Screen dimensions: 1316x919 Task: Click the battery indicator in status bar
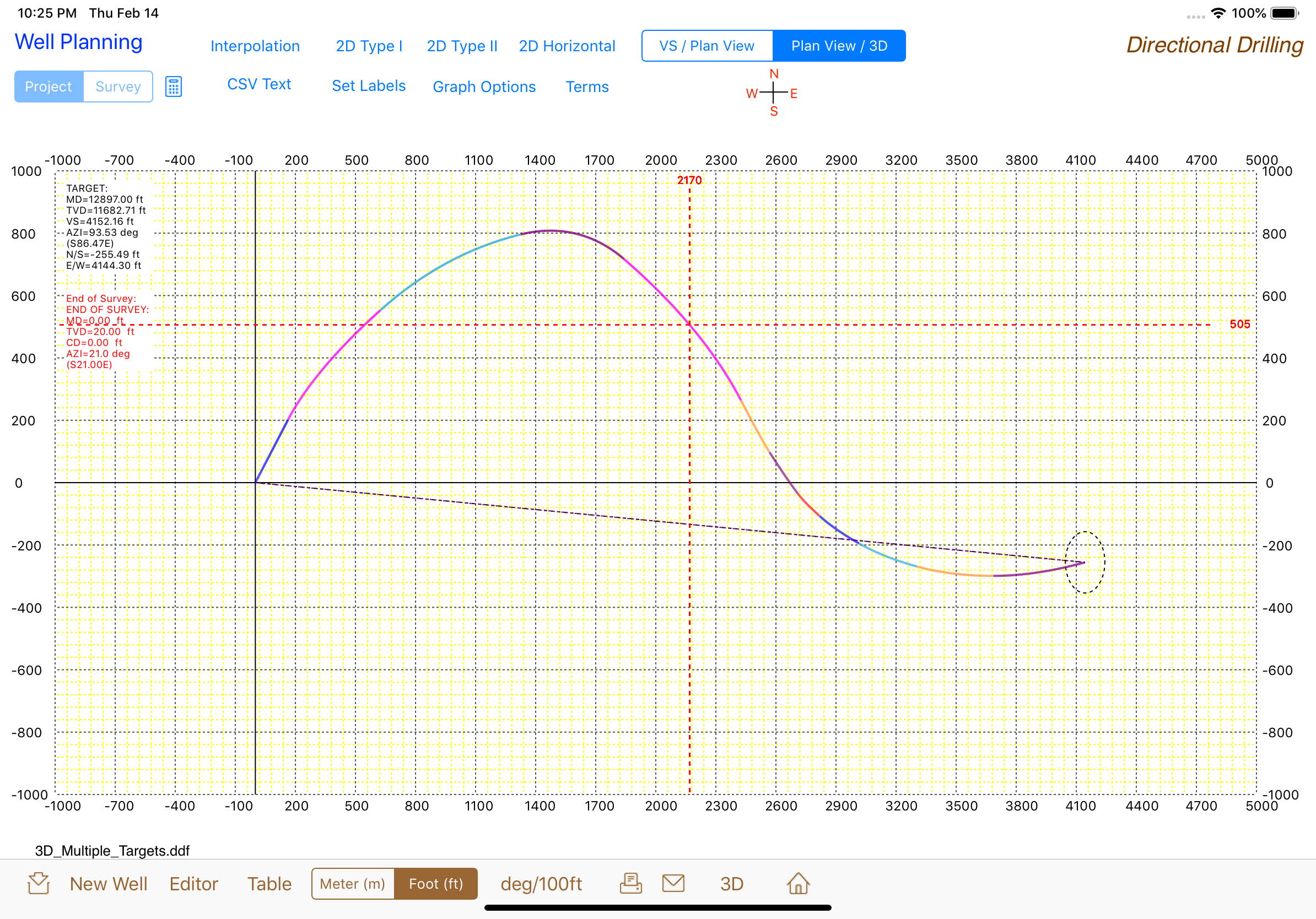(x=1284, y=13)
